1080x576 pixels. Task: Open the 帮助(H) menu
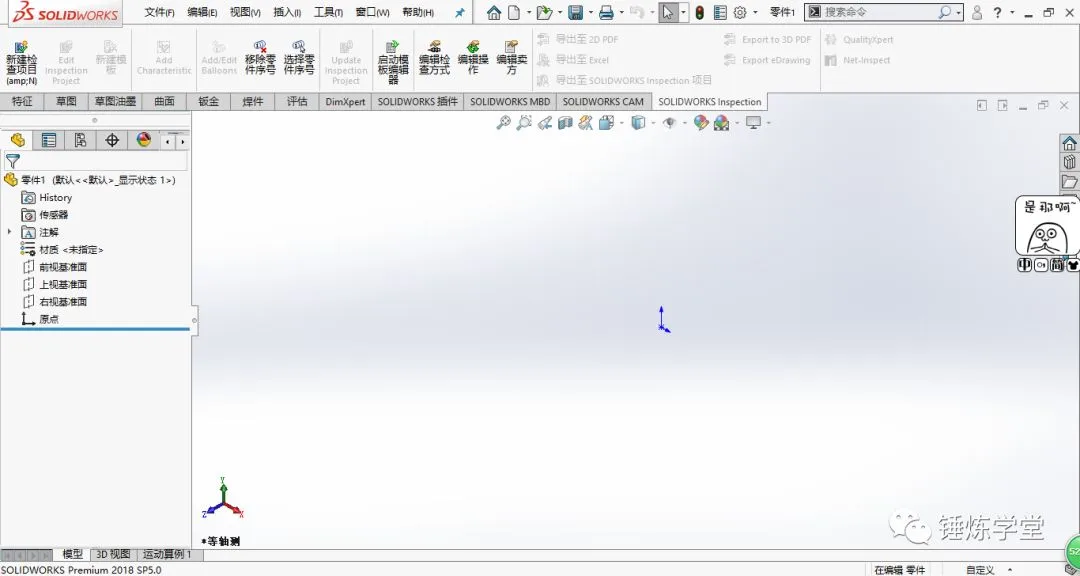point(418,12)
